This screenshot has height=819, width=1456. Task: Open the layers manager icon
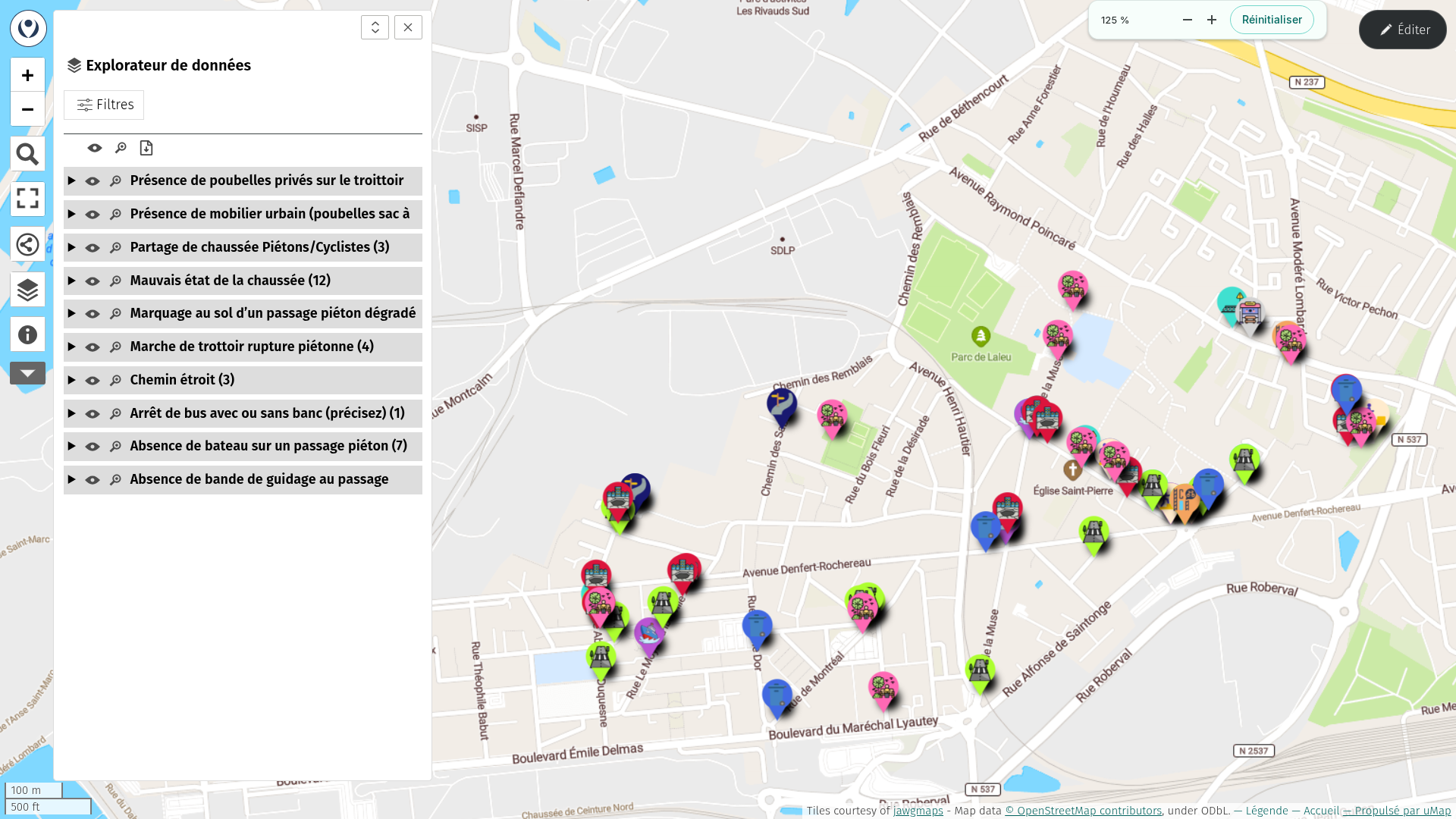(x=27, y=290)
